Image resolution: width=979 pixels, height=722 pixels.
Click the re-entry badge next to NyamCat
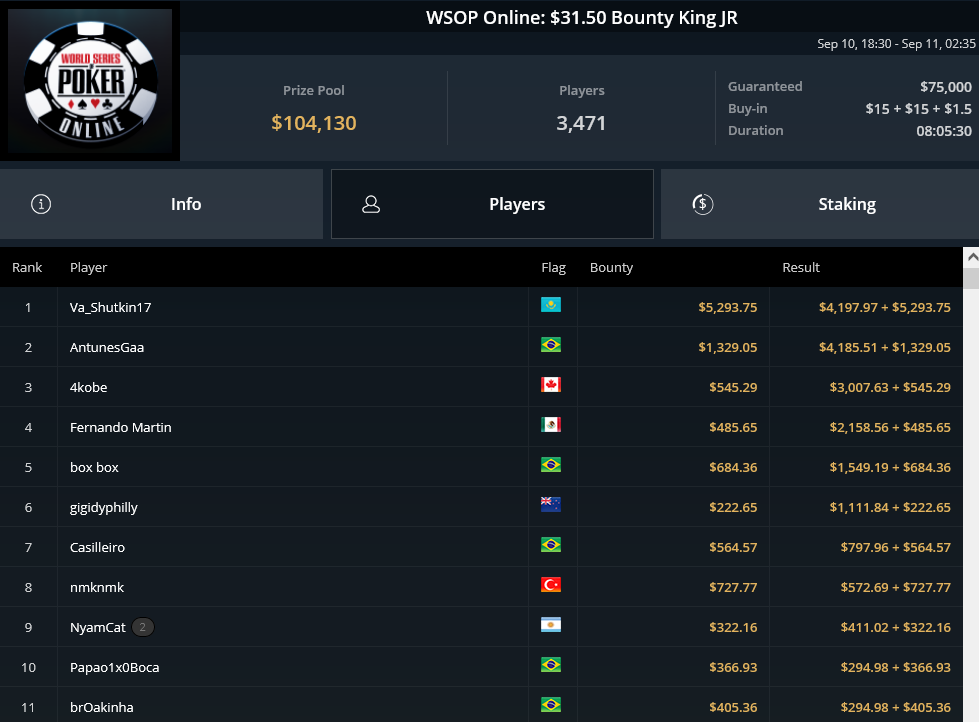(142, 627)
